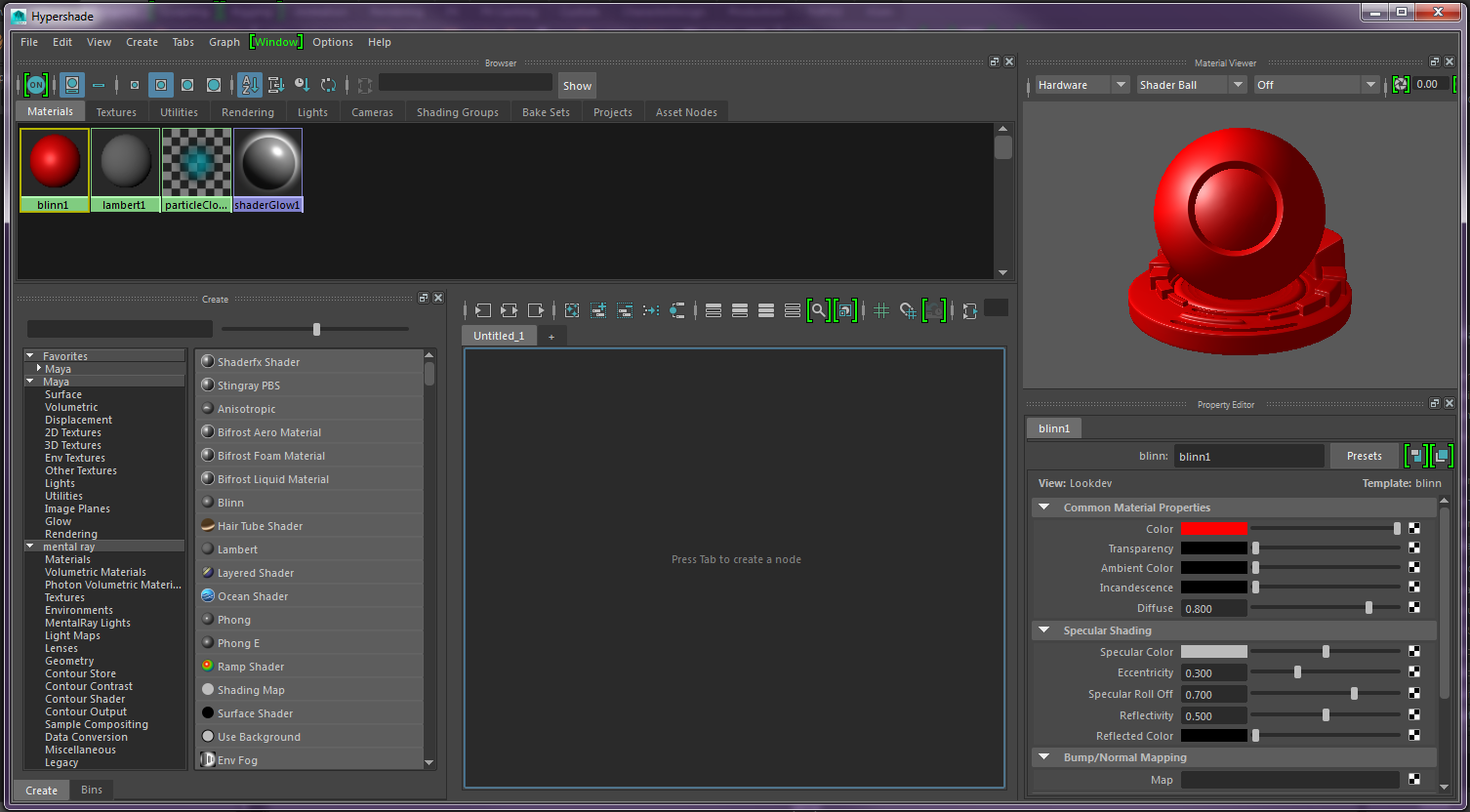The height and width of the screenshot is (812, 1470).
Task: Click the Ocean Shader icon in Create list
Action: coord(208,595)
